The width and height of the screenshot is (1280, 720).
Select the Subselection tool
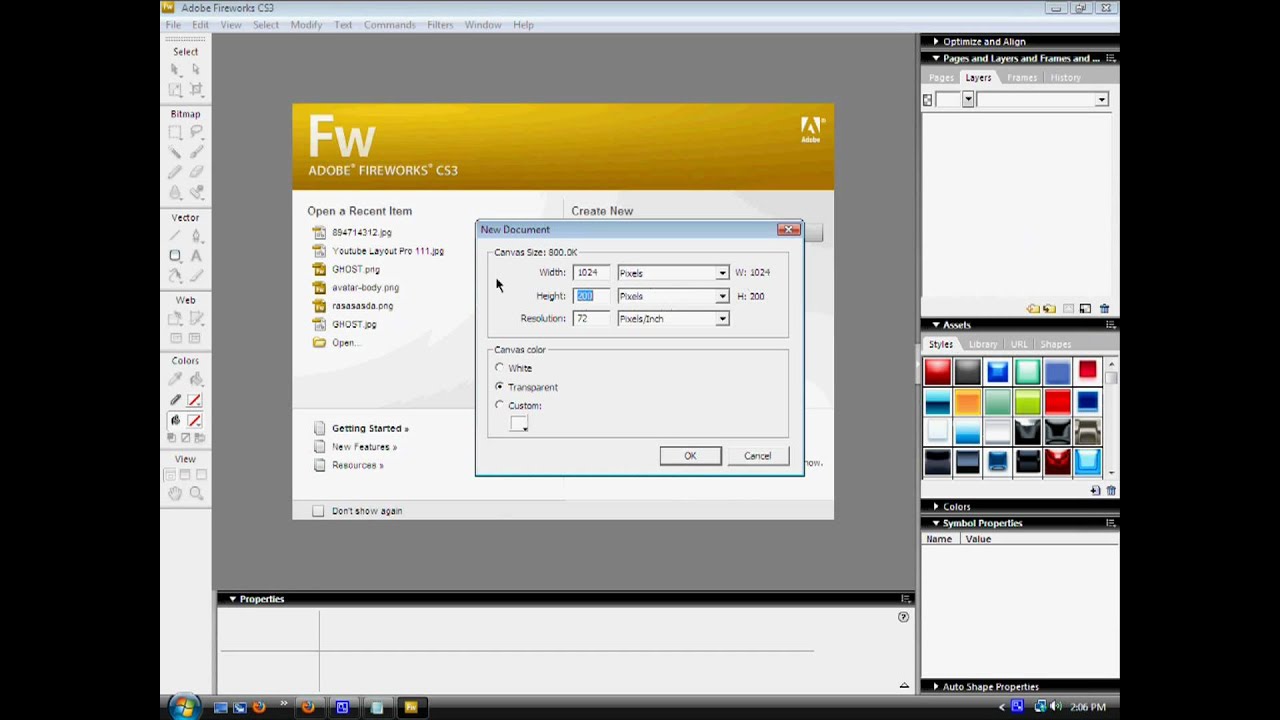click(x=196, y=69)
